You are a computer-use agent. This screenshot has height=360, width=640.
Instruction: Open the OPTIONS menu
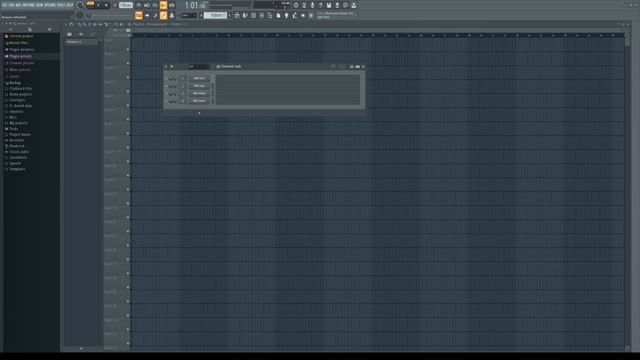tap(50, 5)
